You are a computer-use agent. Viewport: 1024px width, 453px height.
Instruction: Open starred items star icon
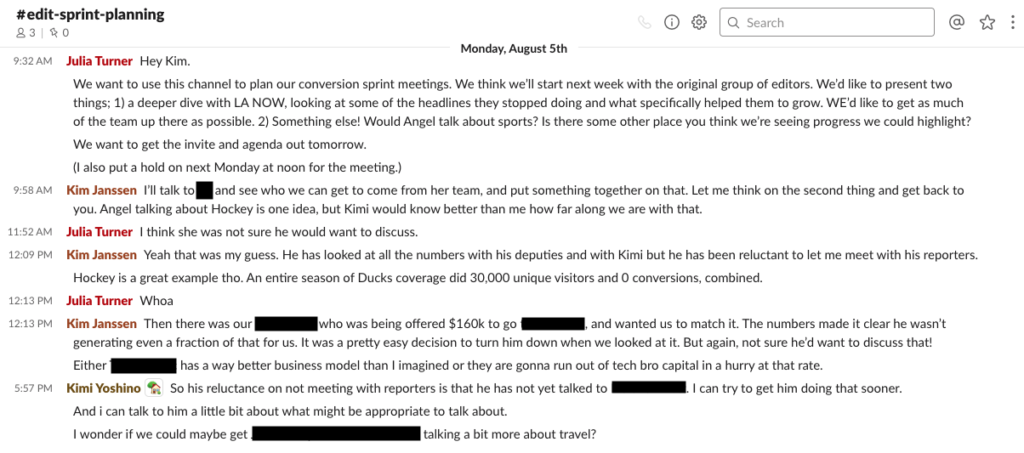pos(987,22)
